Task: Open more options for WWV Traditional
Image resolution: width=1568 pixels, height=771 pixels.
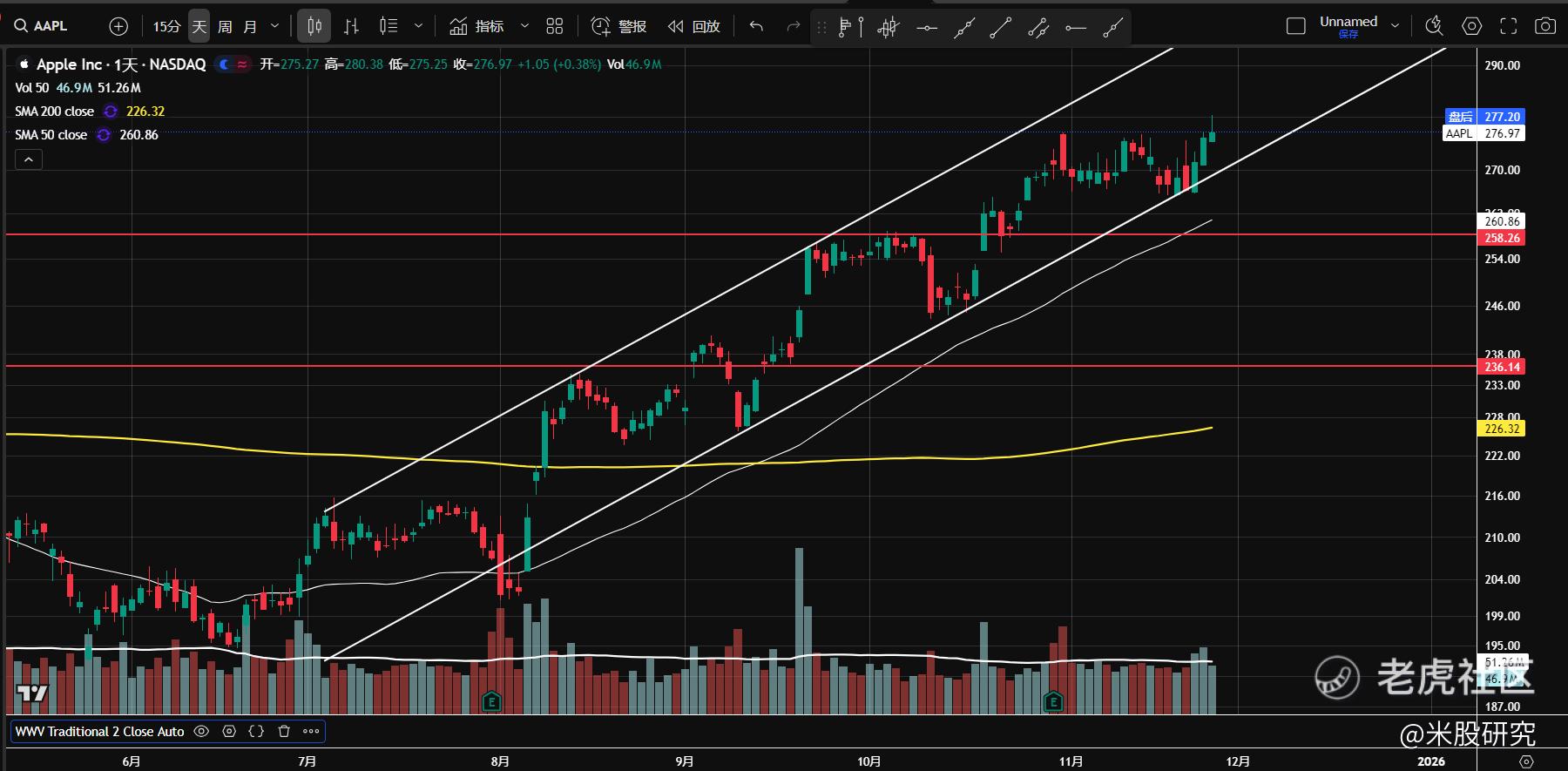Action: click(311, 732)
